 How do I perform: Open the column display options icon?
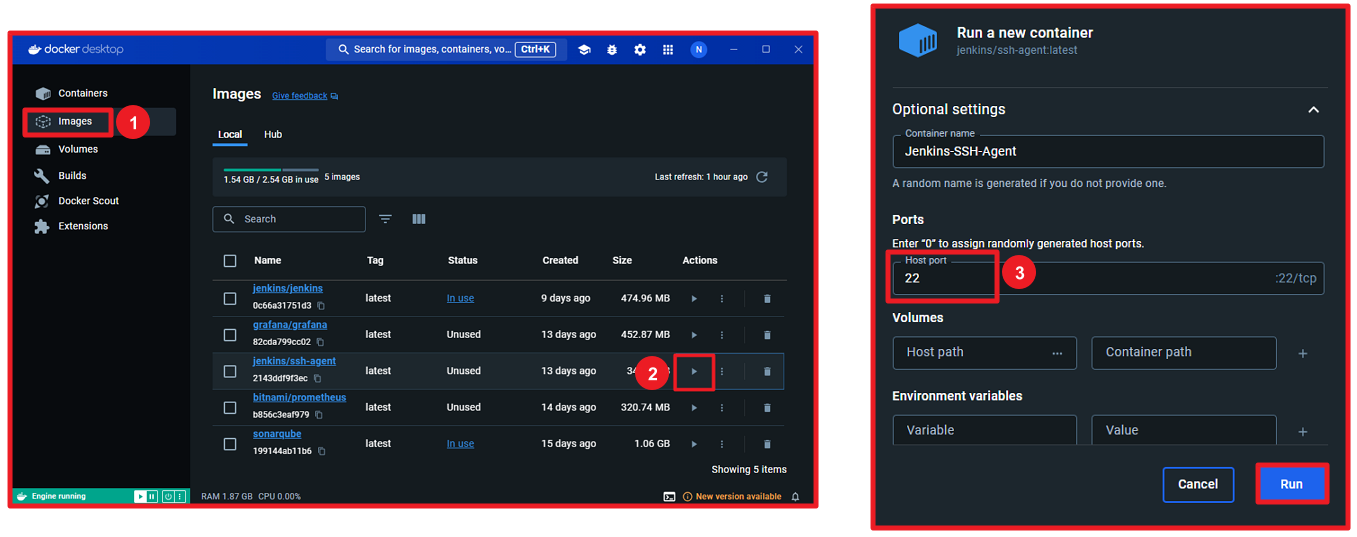pyautogui.click(x=419, y=219)
